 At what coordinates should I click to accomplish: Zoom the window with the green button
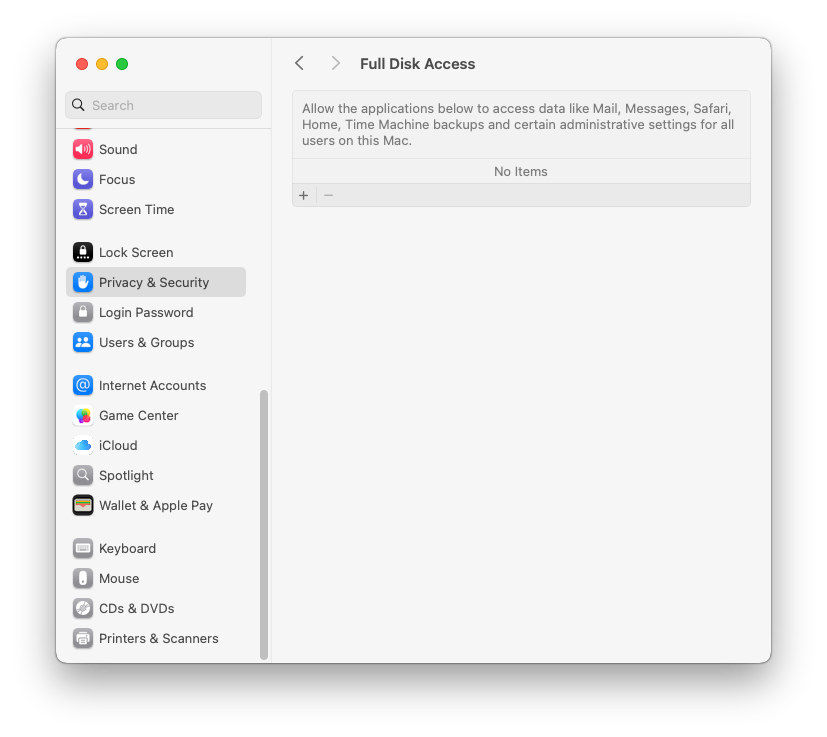[122, 64]
